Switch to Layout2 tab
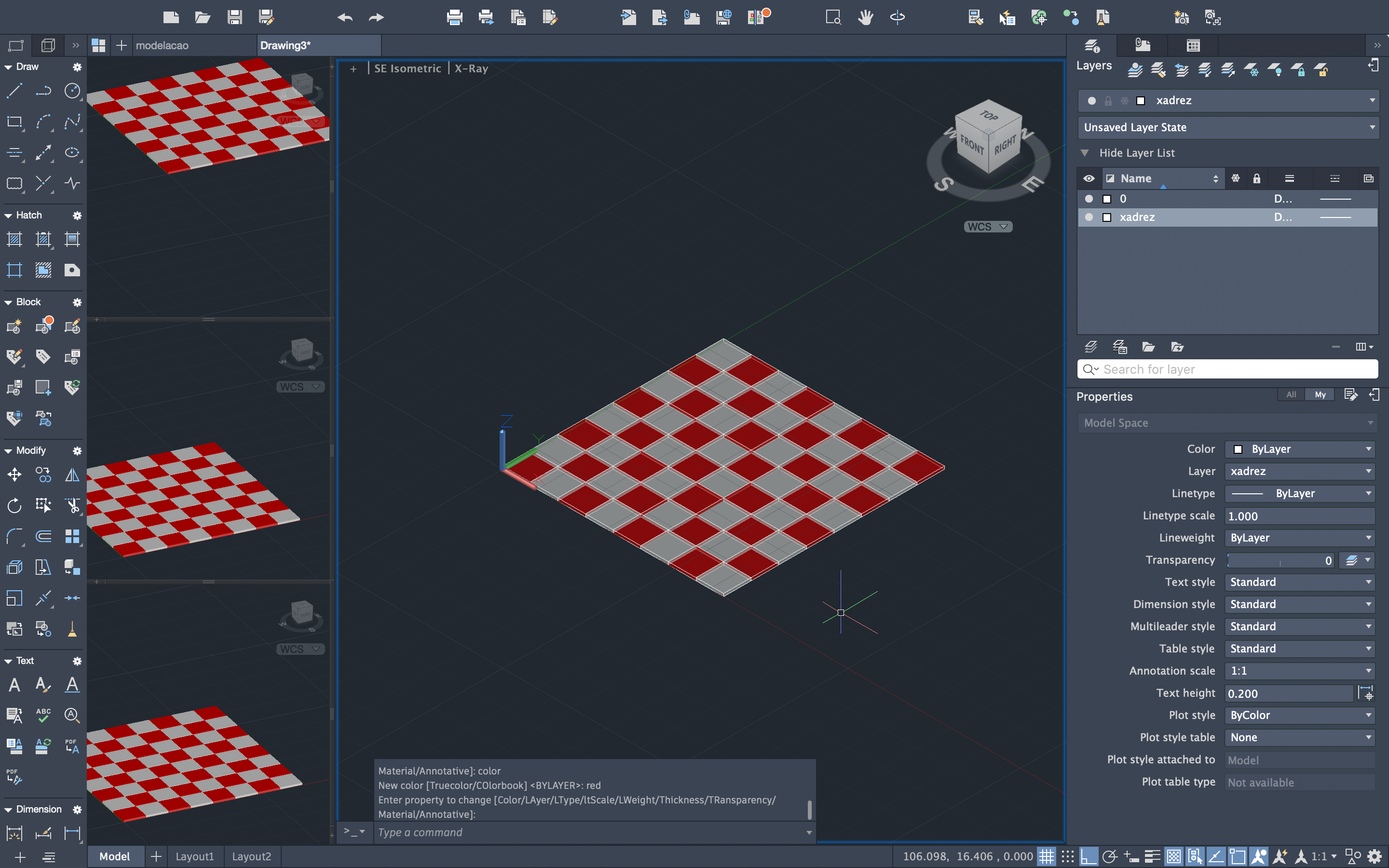 (x=251, y=856)
